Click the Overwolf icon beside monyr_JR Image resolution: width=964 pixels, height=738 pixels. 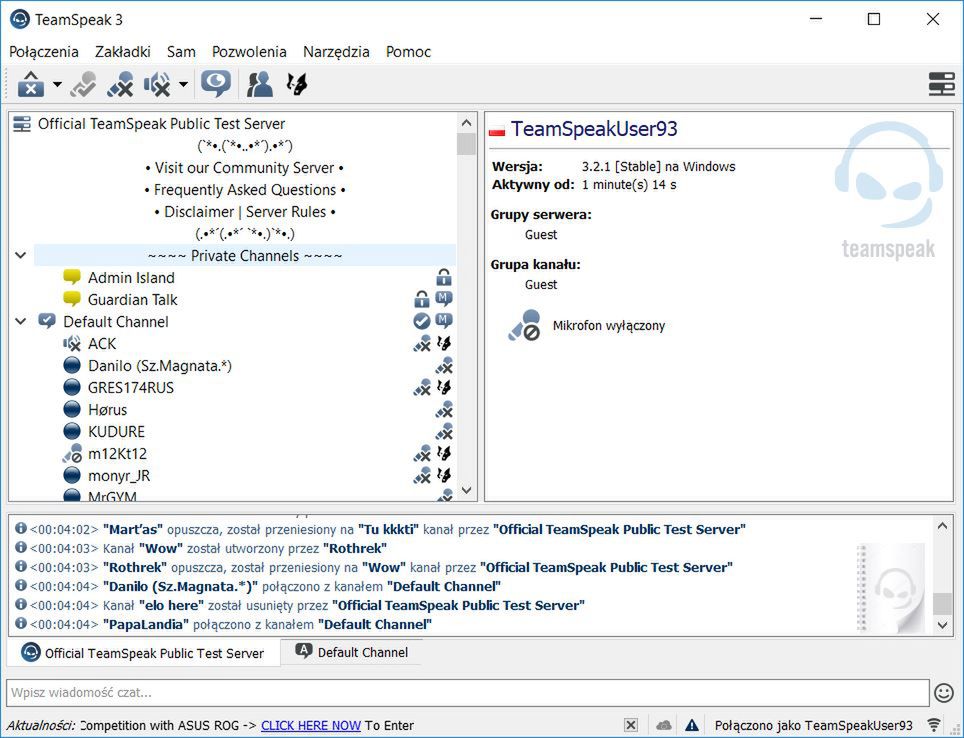[444, 475]
